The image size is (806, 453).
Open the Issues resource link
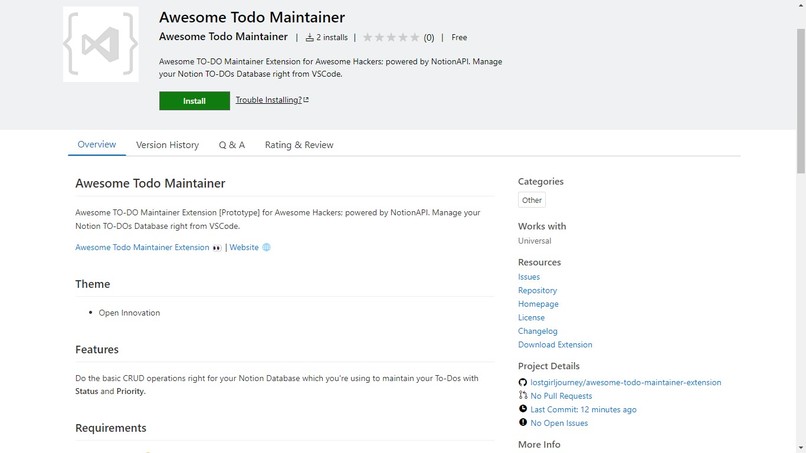(x=529, y=277)
